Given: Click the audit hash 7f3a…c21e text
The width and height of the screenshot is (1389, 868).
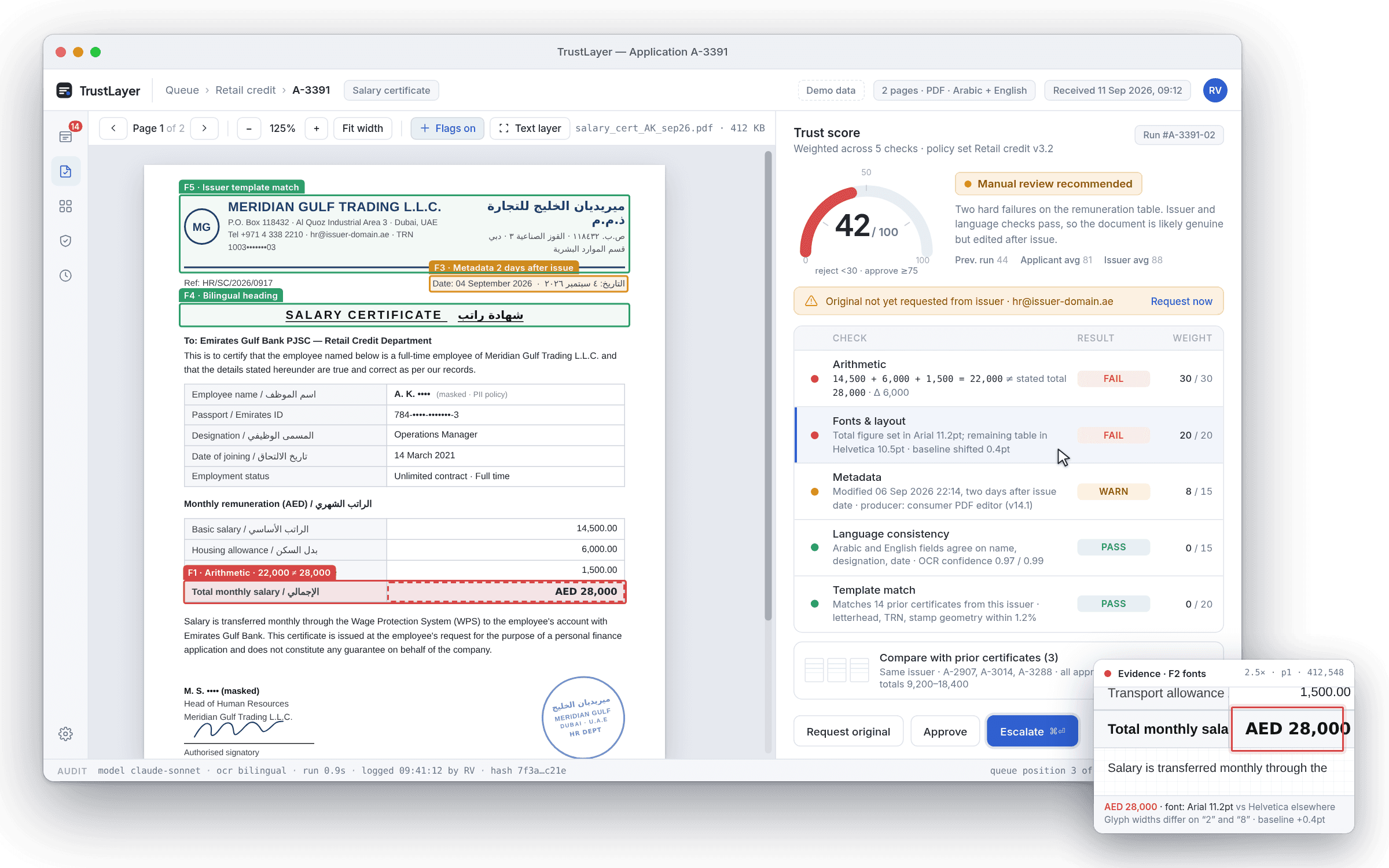Looking at the screenshot, I should tap(528, 770).
